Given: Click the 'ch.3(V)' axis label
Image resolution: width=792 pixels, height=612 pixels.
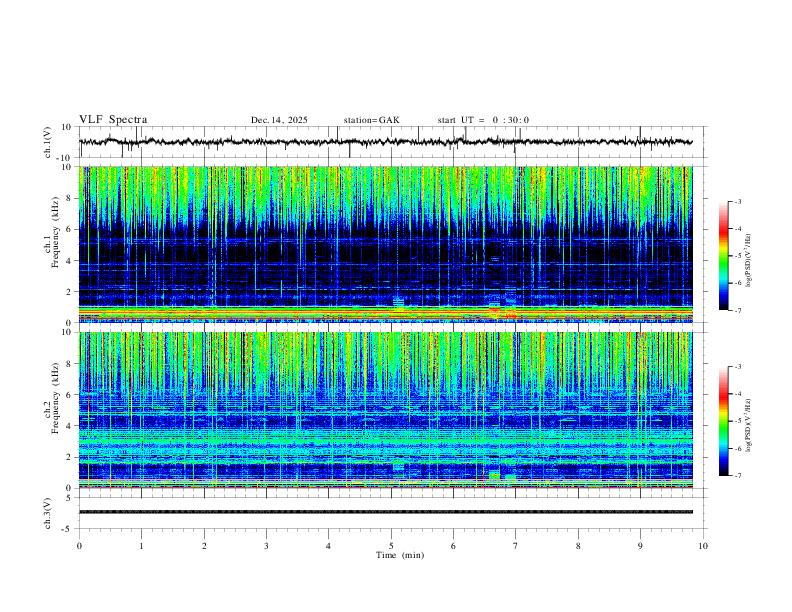Looking at the screenshot, I should [x=48, y=514].
